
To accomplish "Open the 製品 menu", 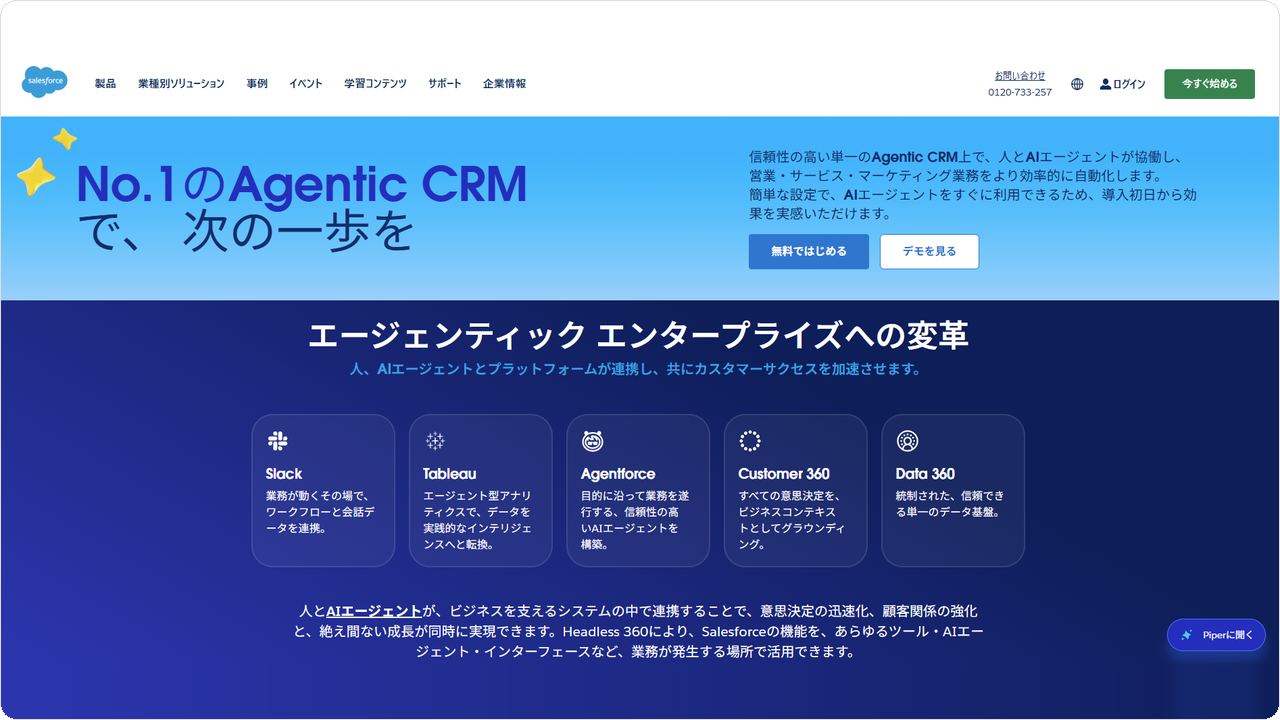I will 105,84.
